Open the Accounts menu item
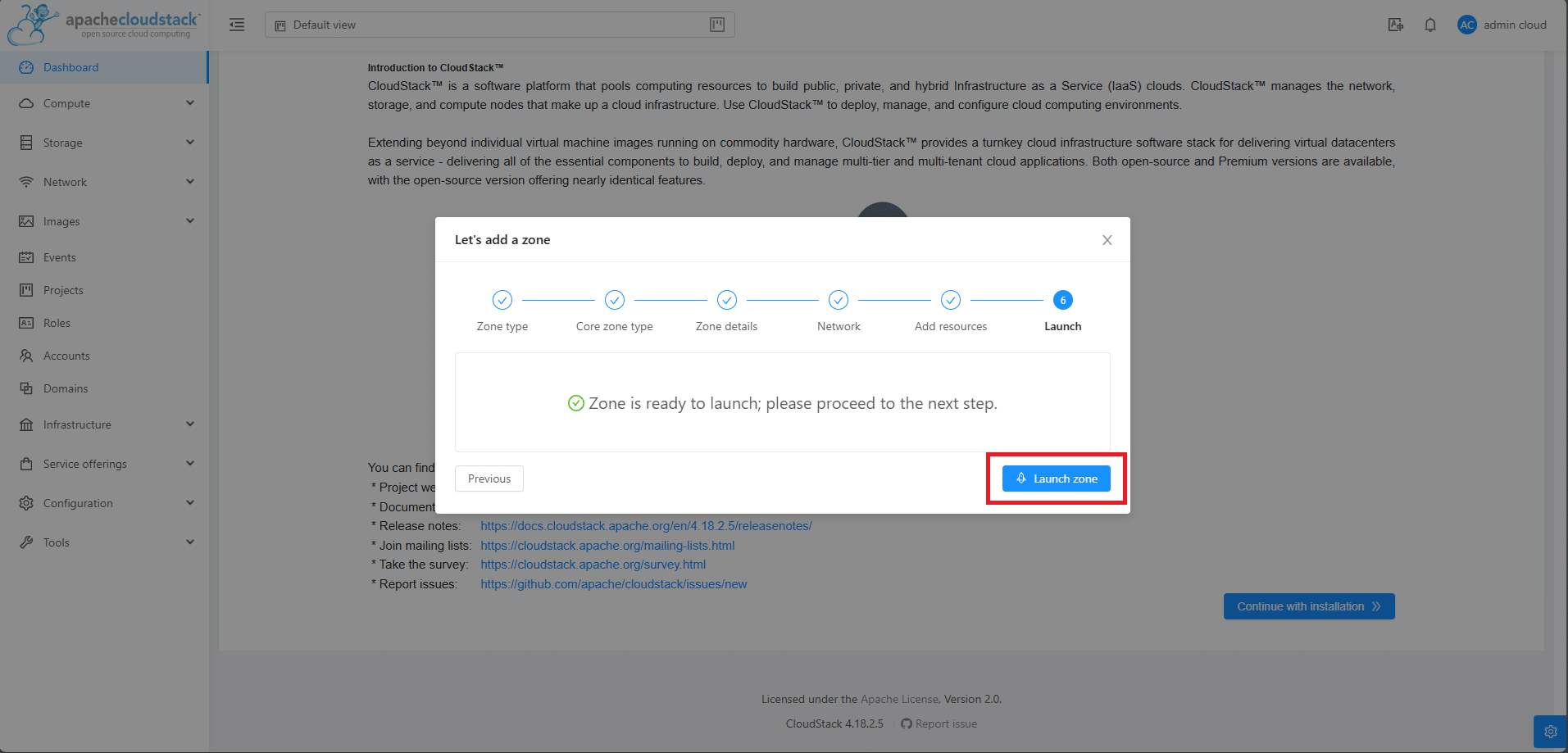The image size is (1568, 753). coord(104,356)
